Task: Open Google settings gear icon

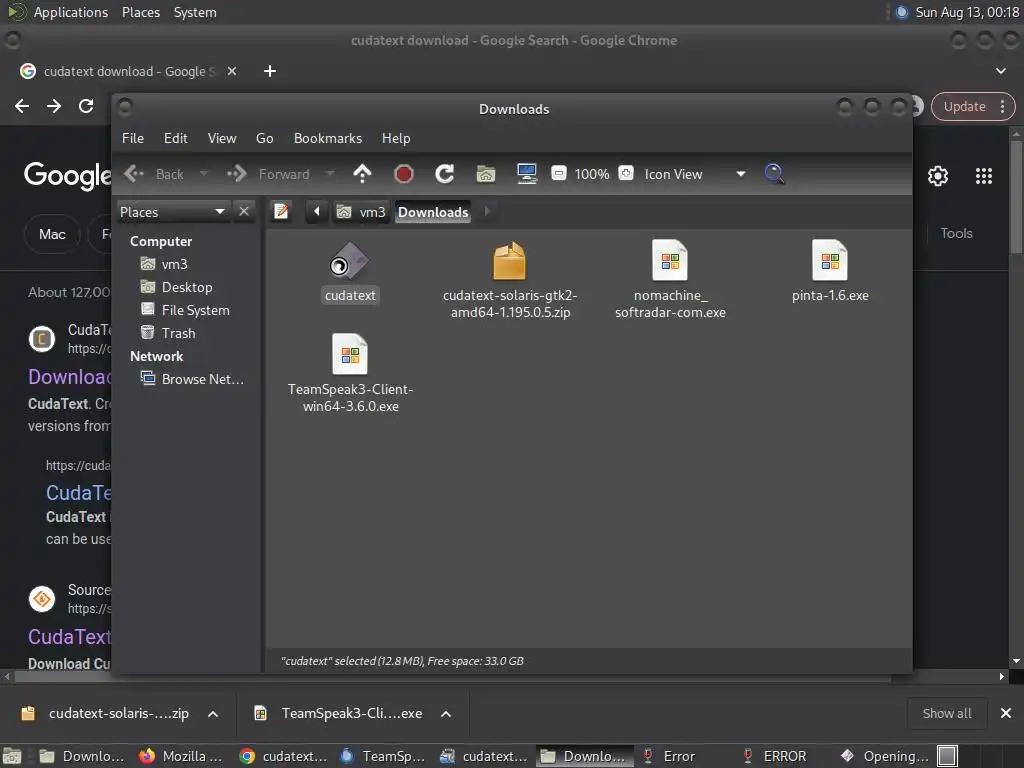Action: coord(938,176)
